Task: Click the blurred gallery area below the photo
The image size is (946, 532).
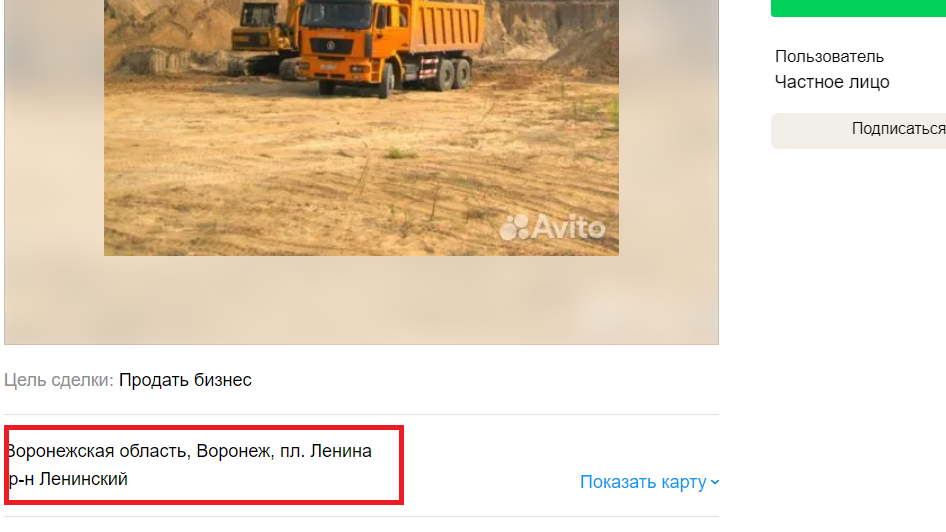Action: point(361,300)
